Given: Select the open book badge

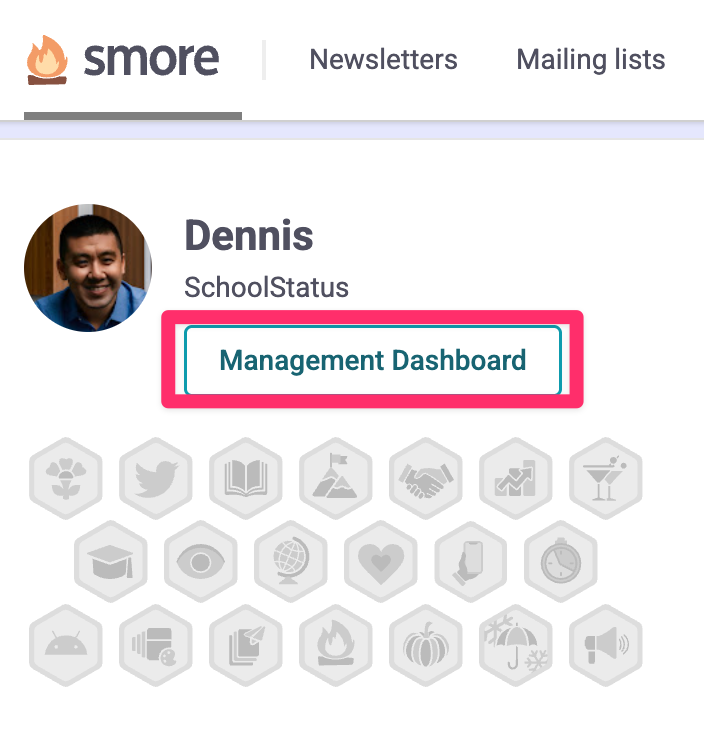Looking at the screenshot, I should pos(245,478).
